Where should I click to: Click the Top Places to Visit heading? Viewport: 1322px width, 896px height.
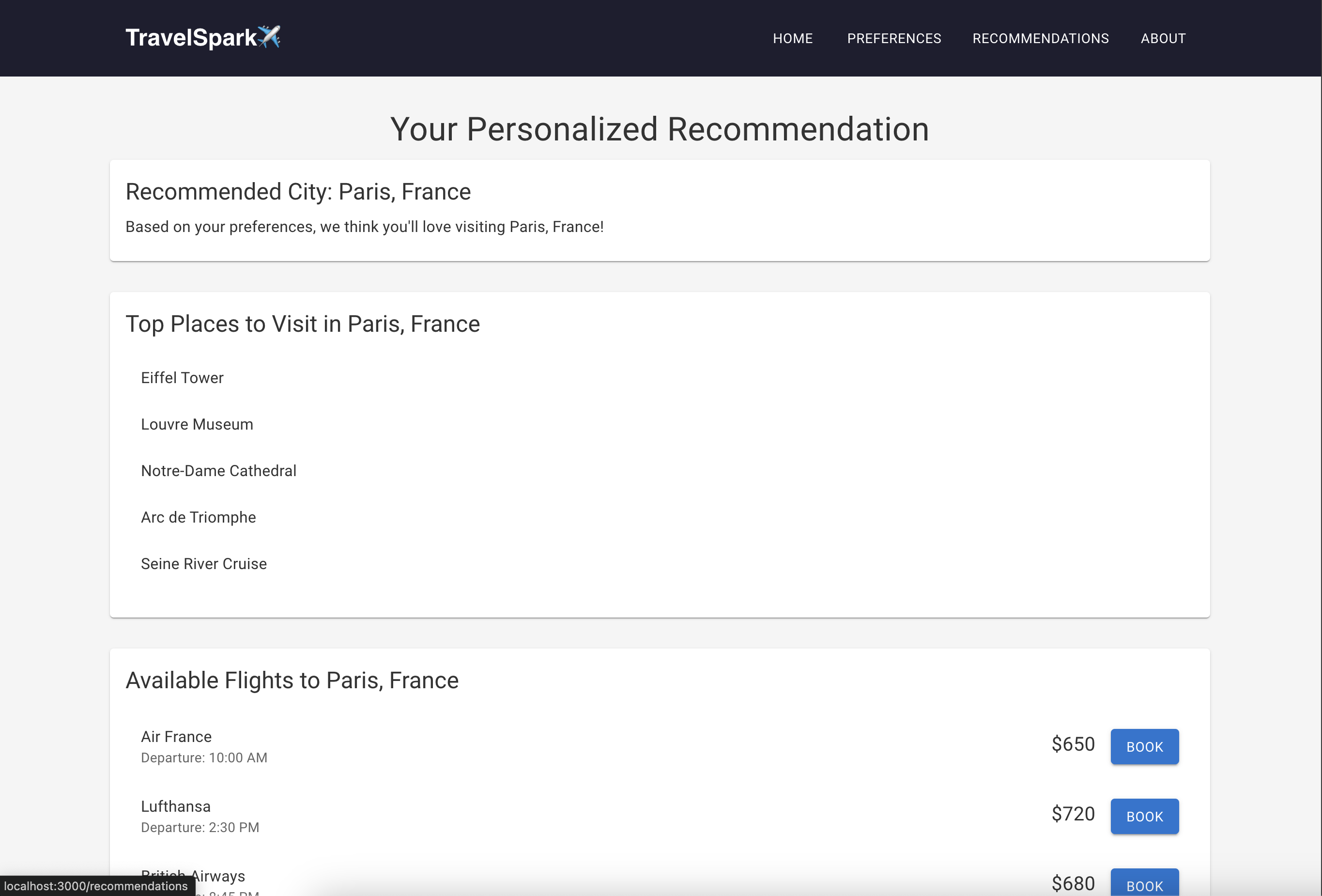(303, 324)
